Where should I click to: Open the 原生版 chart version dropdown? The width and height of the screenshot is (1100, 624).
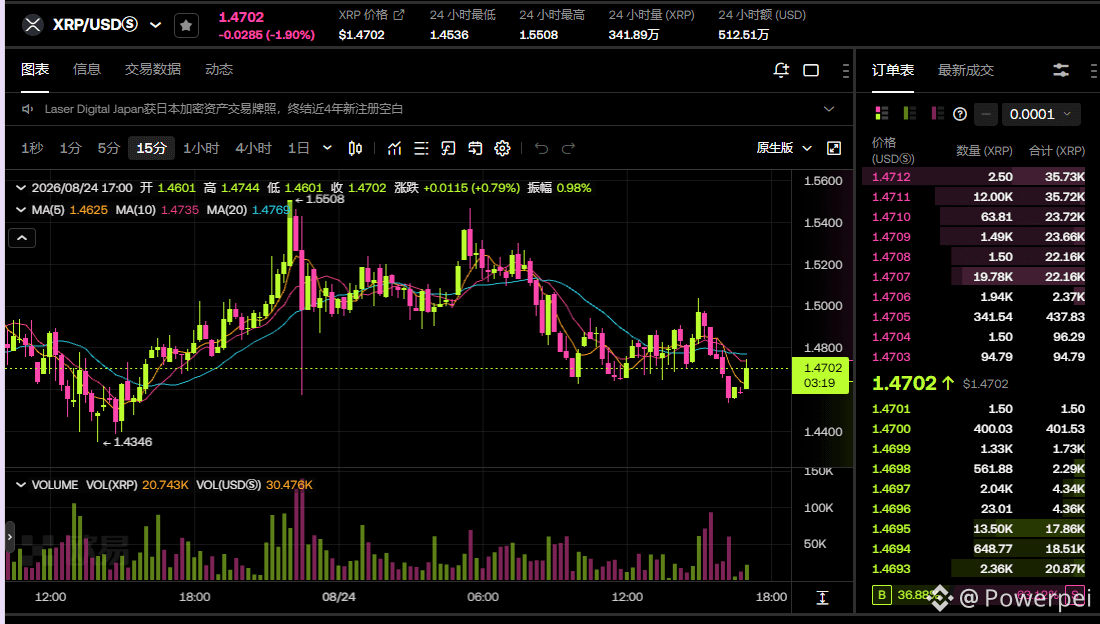pos(784,148)
